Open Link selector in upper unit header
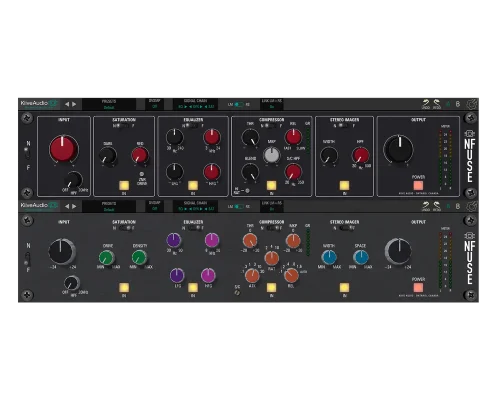500x400 pixels. (272, 104)
